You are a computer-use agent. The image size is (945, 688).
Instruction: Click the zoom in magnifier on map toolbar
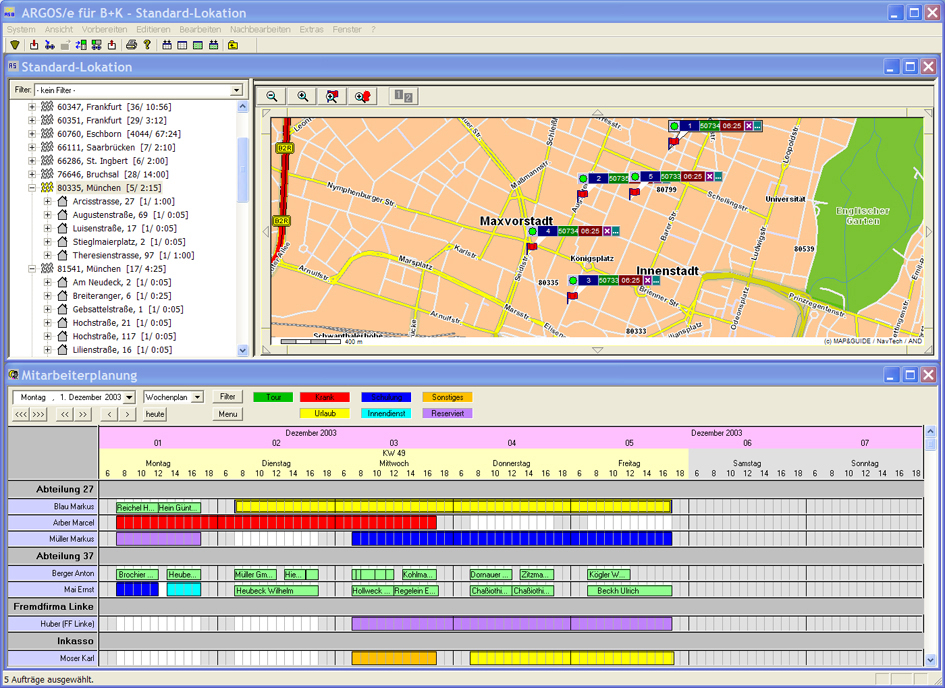point(302,96)
